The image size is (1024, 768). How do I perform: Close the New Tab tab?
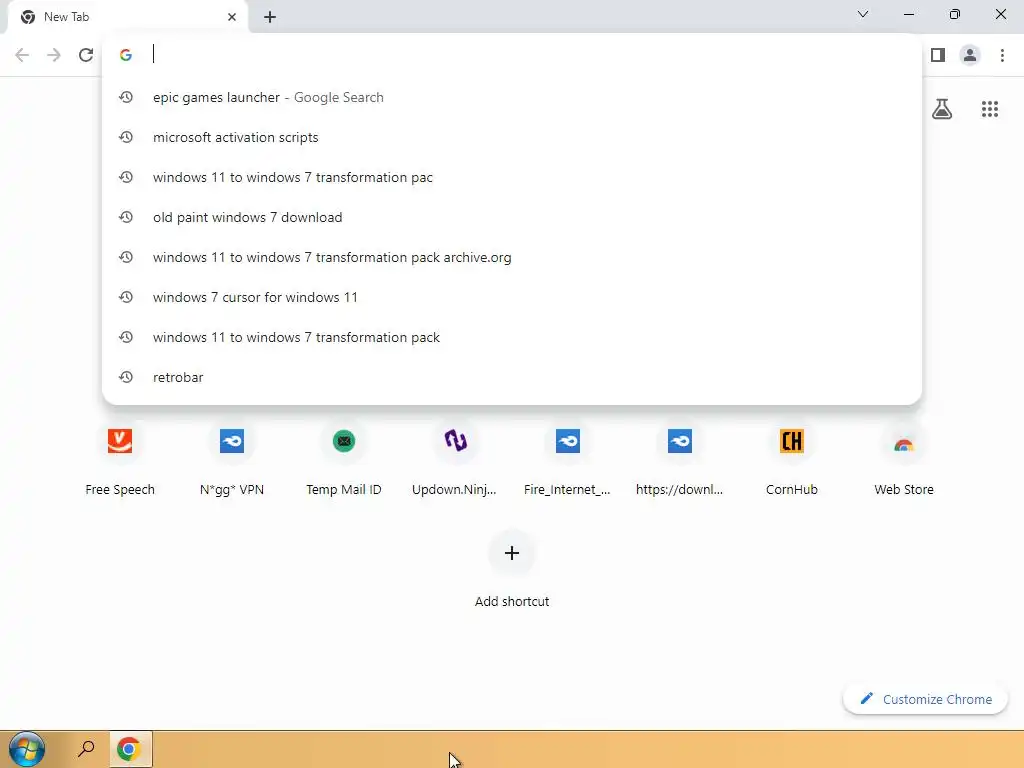(x=232, y=17)
